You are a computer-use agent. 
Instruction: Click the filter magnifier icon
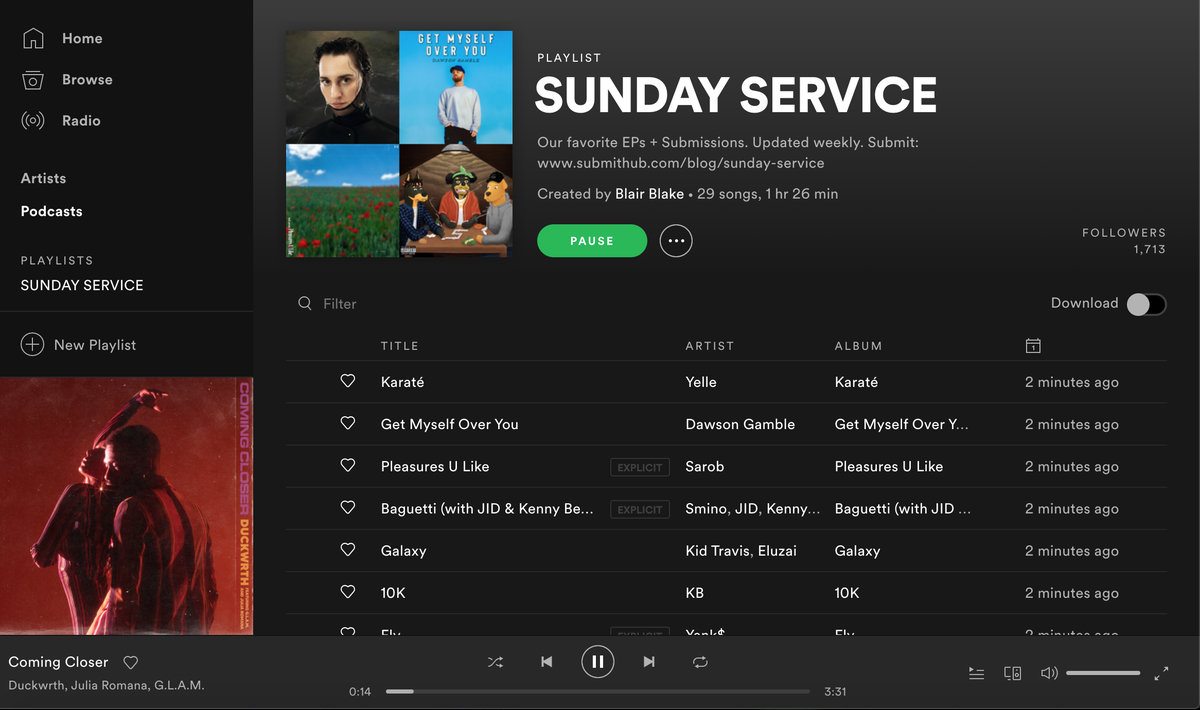pyautogui.click(x=305, y=303)
